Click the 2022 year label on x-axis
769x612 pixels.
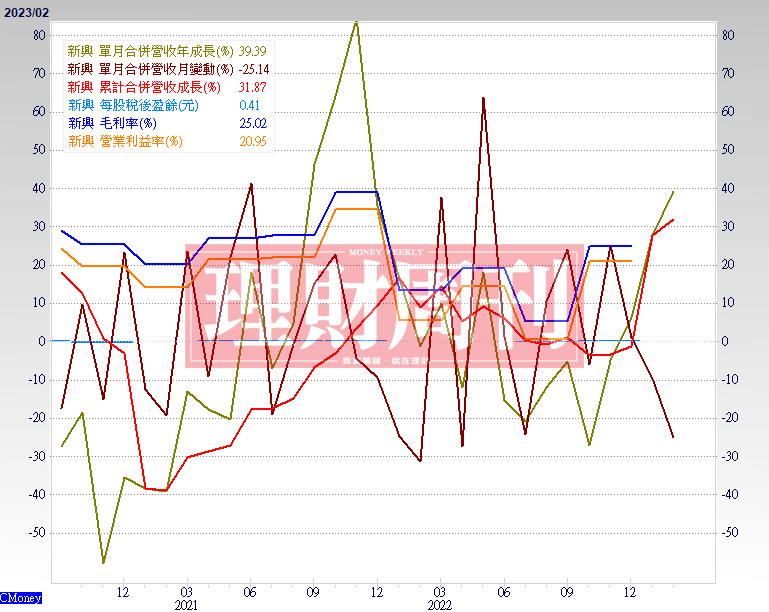(x=439, y=605)
